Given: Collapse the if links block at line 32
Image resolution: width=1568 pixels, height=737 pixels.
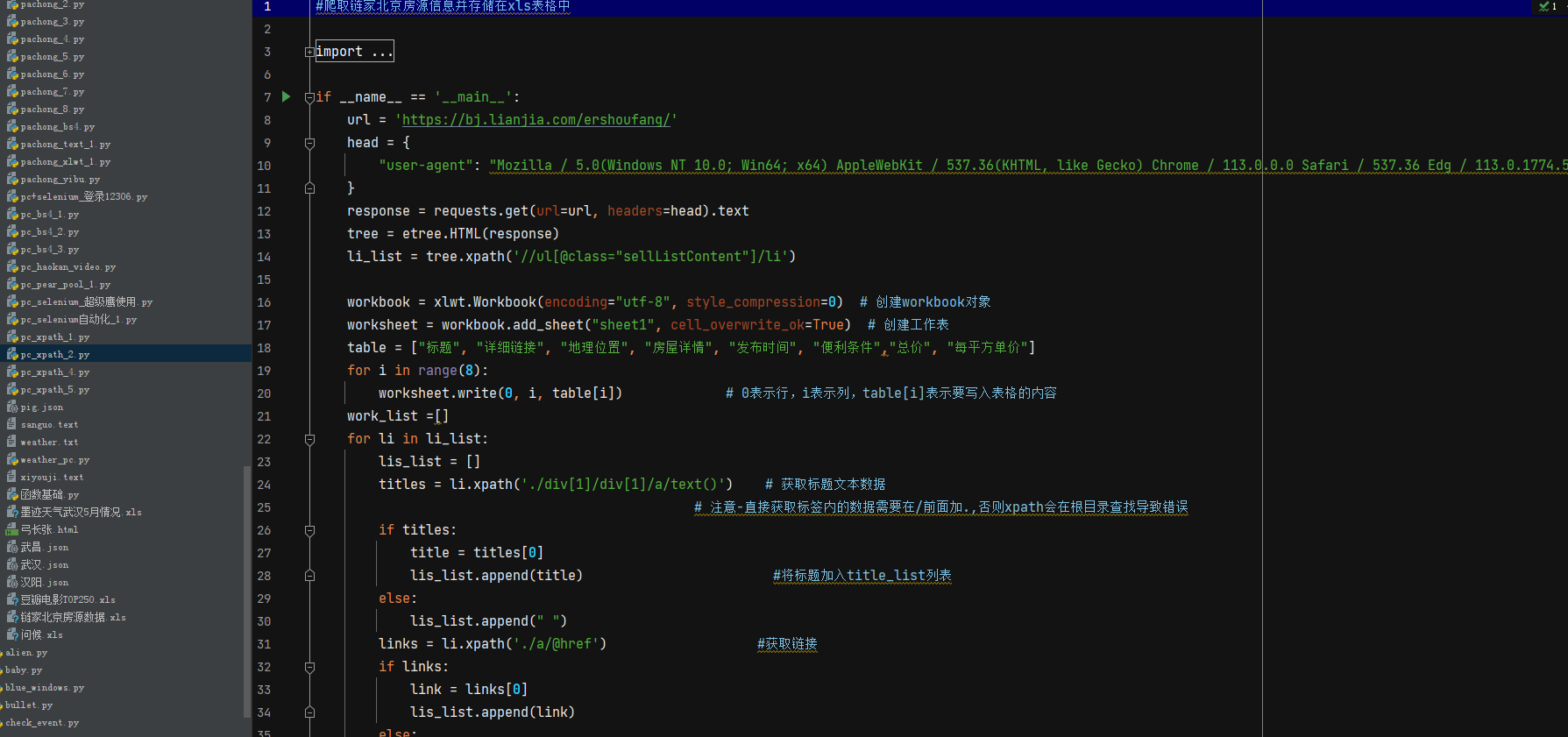Looking at the screenshot, I should 309,667.
